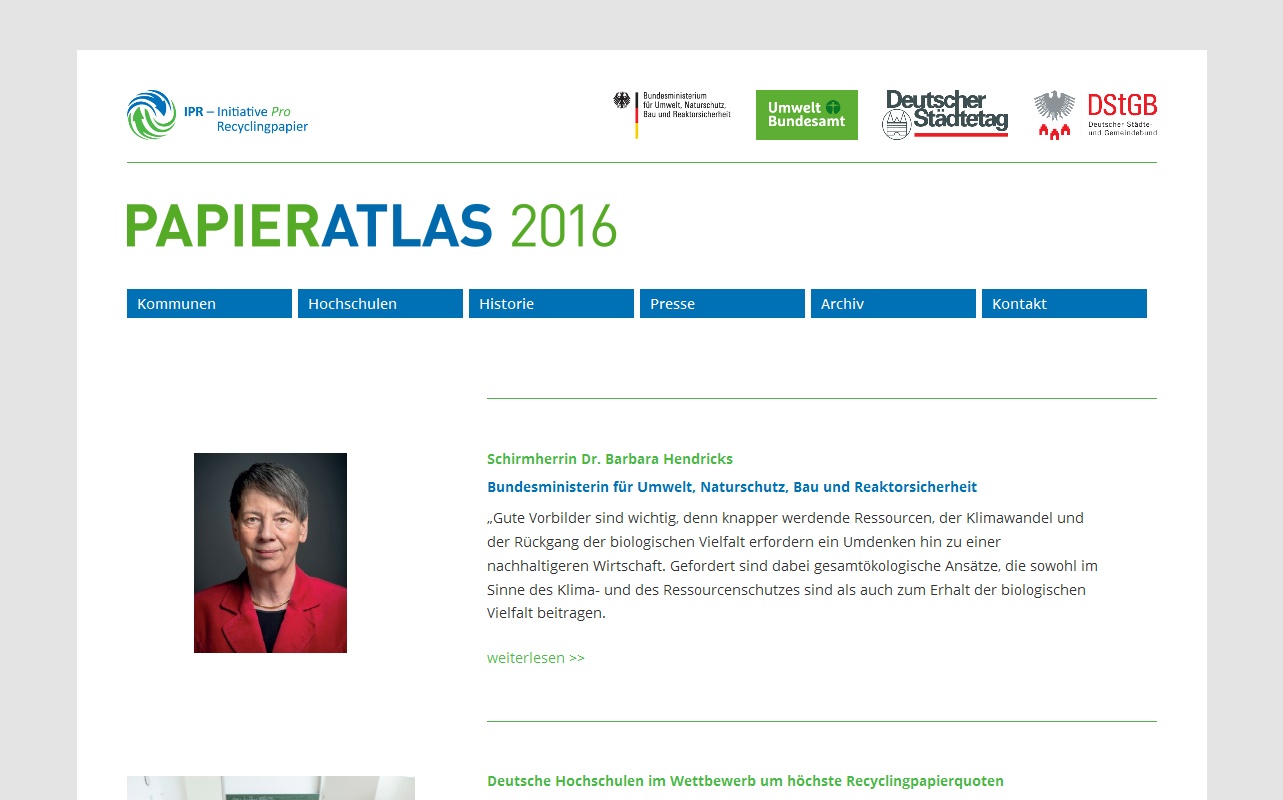Click the blue Bundesministerin für Umwelt subtitle

[732, 487]
